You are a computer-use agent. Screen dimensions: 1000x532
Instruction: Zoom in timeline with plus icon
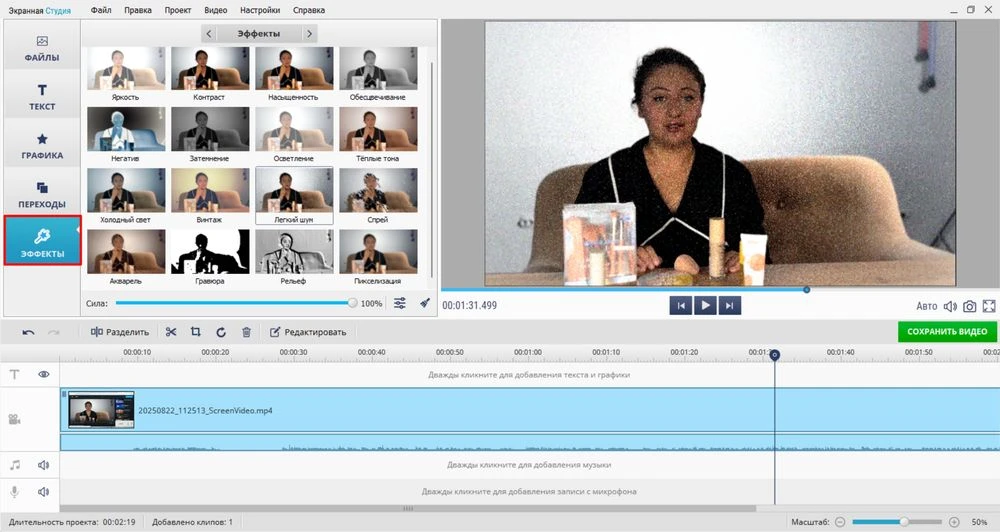[x=953, y=522]
